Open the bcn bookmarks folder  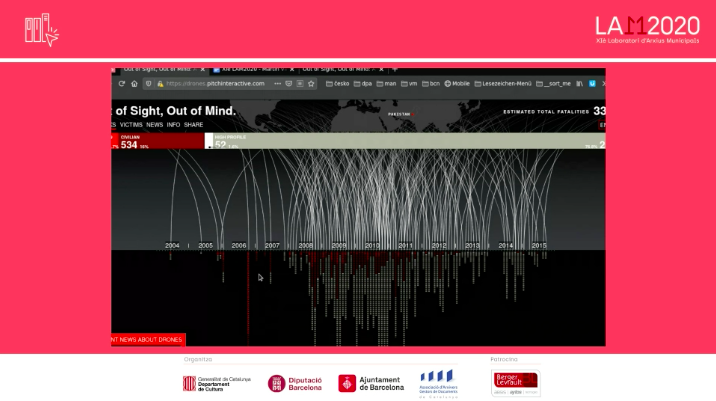(431, 84)
